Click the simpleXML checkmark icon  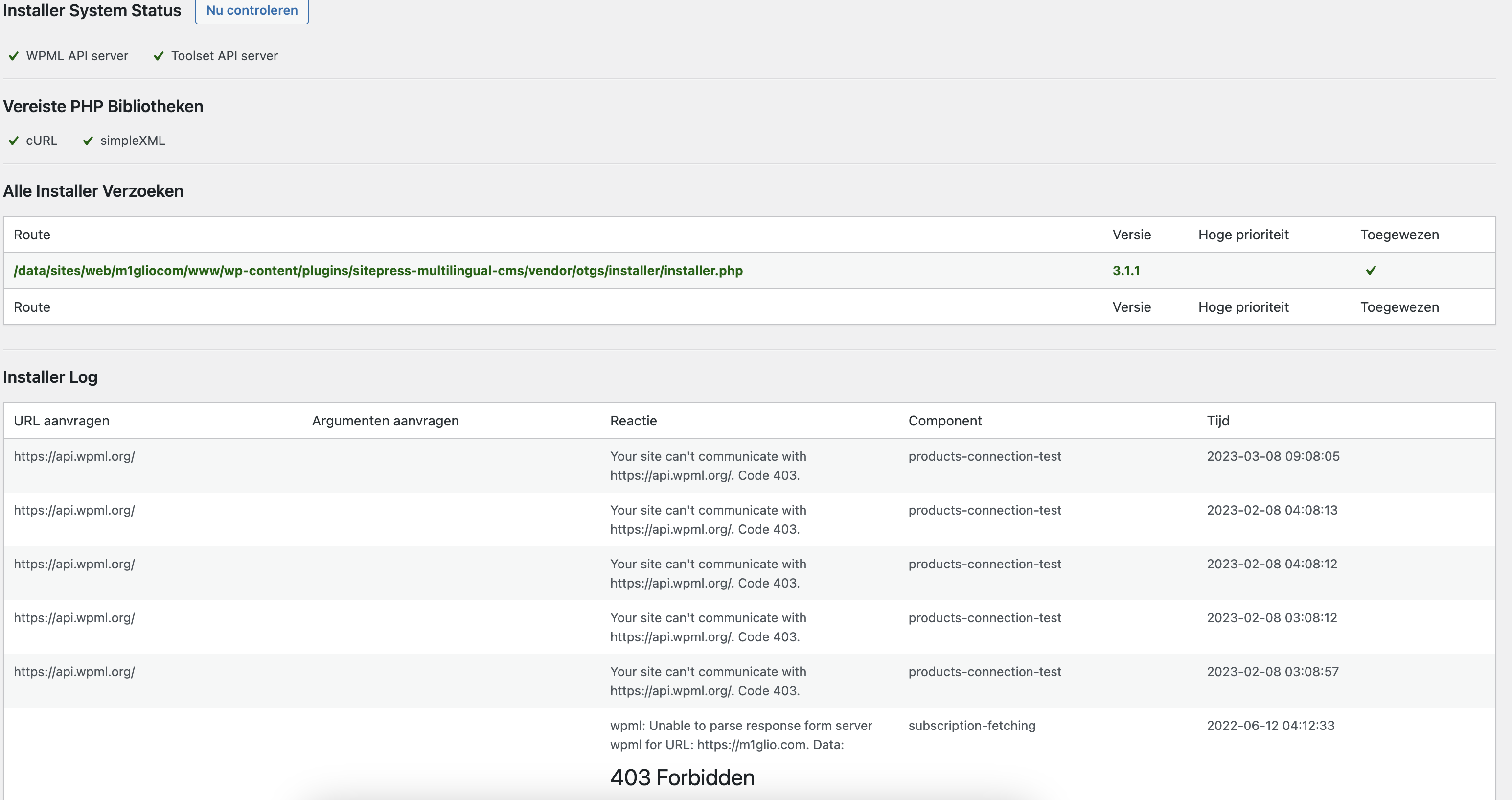[88, 141]
